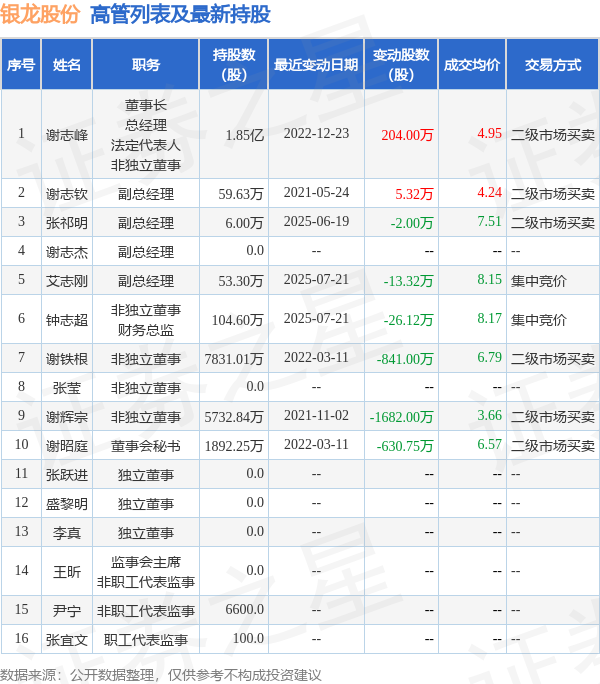Click the name 谢志杰
Image resolution: width=600 pixels, height=684 pixels.
[67, 252]
